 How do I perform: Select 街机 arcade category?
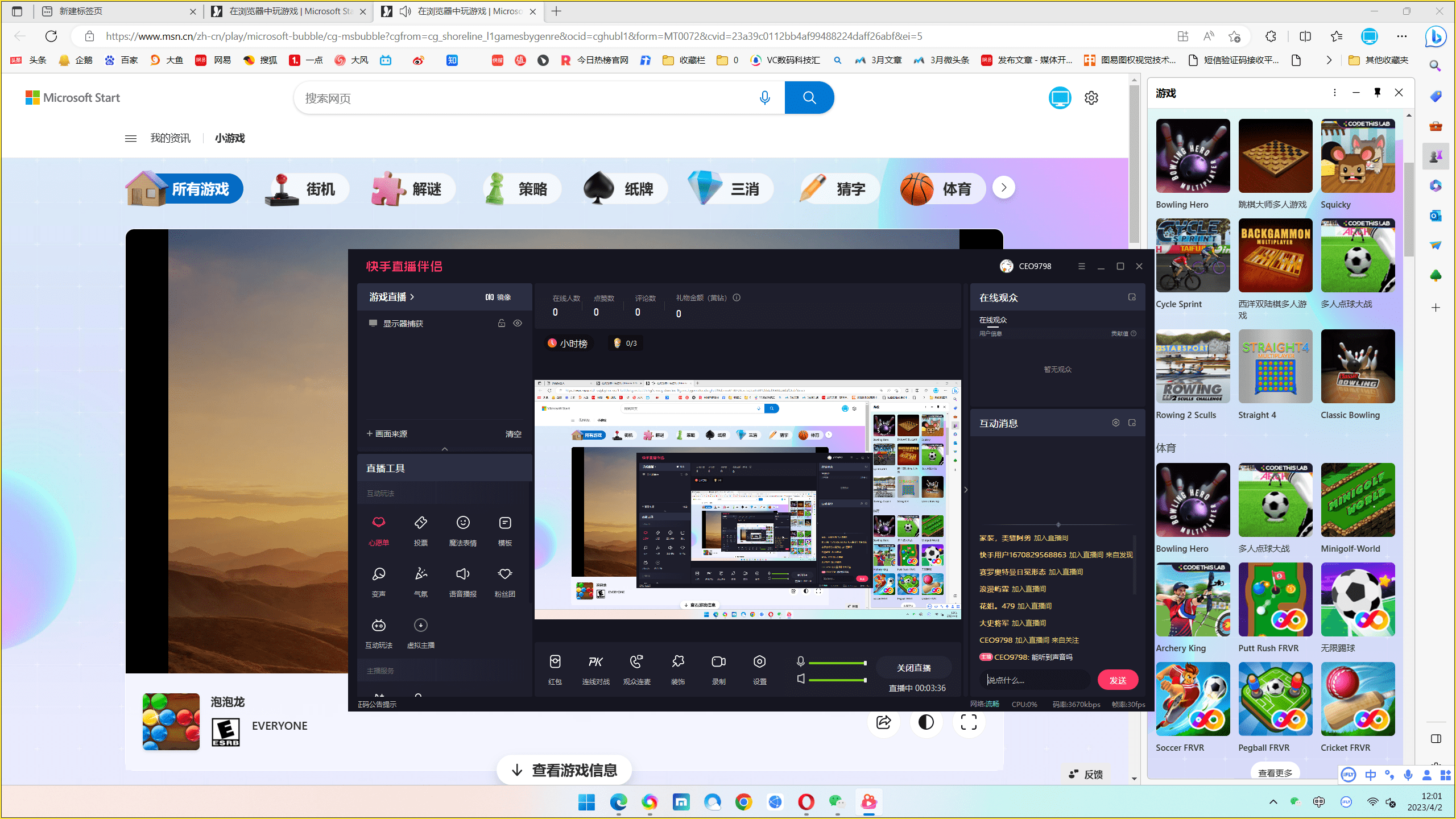tap(307, 189)
